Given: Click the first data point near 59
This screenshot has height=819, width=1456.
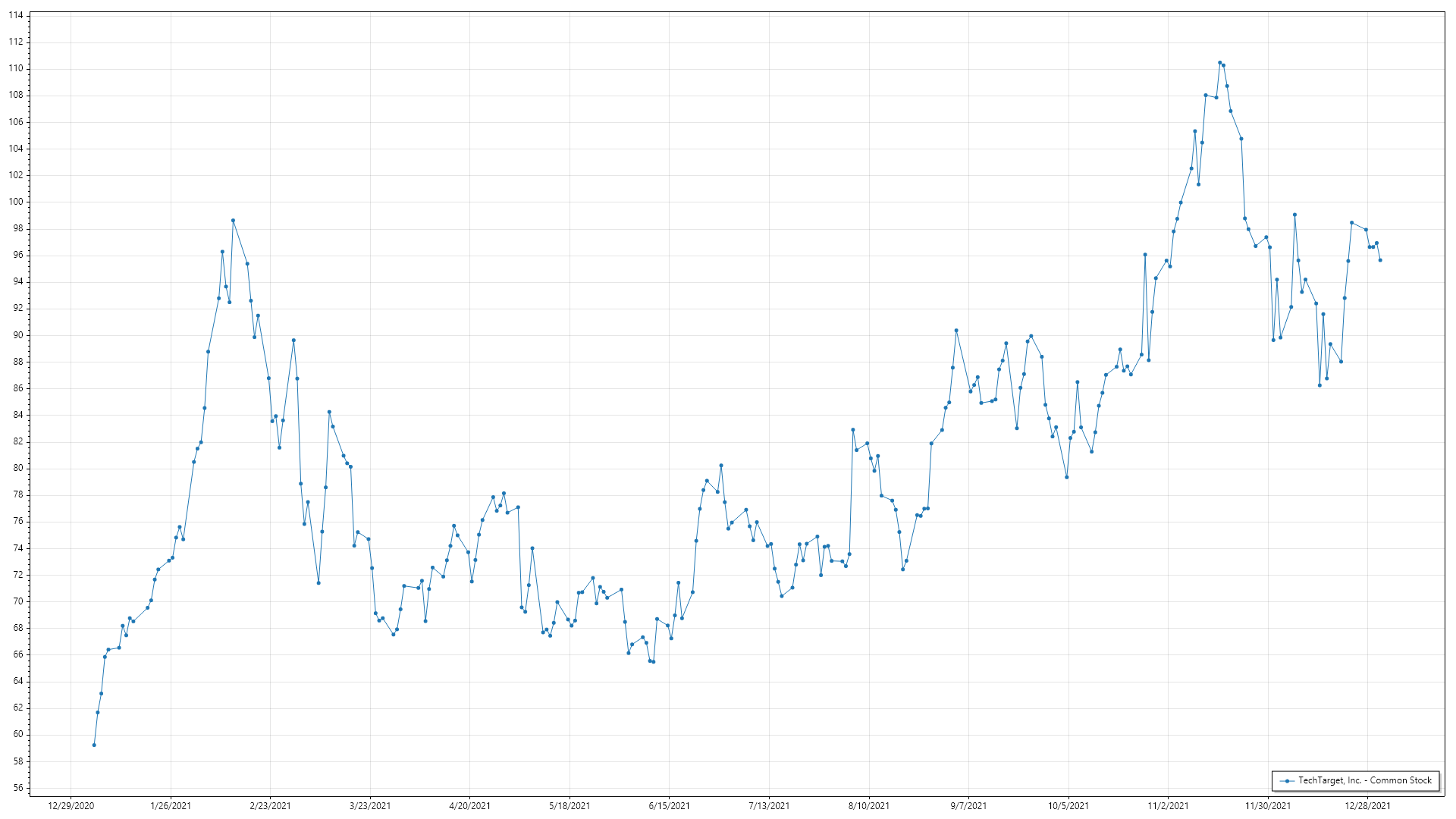Looking at the screenshot, I should point(94,745).
